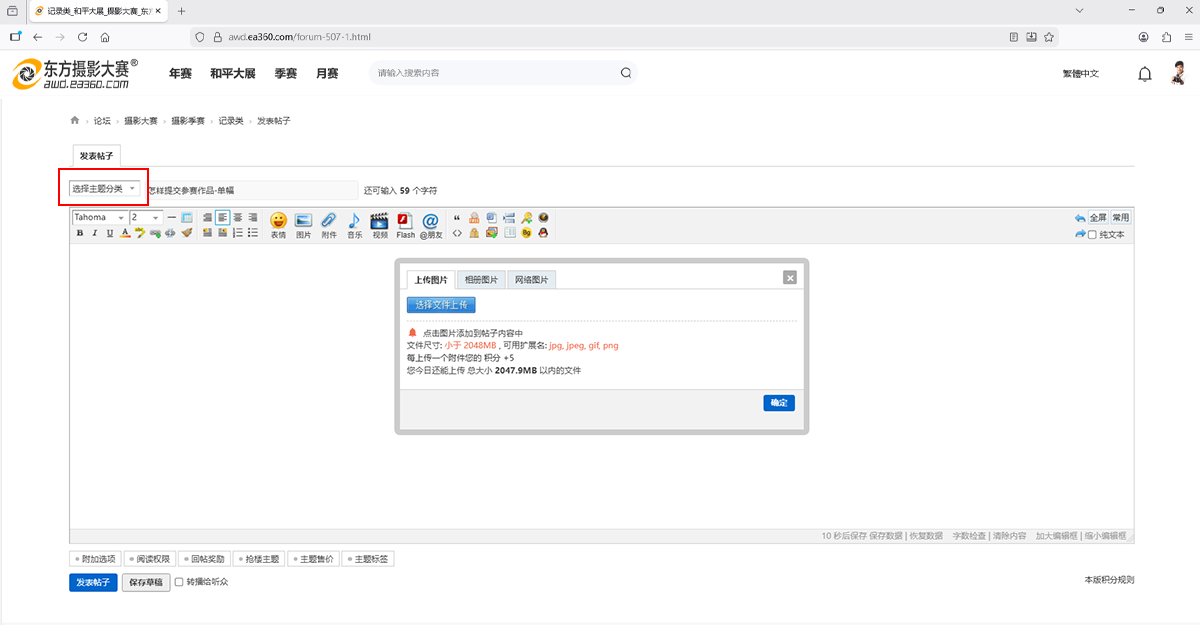Expand the 选择主题分类 dropdown
Viewport: 1200px width, 625px height.
[x=104, y=189]
